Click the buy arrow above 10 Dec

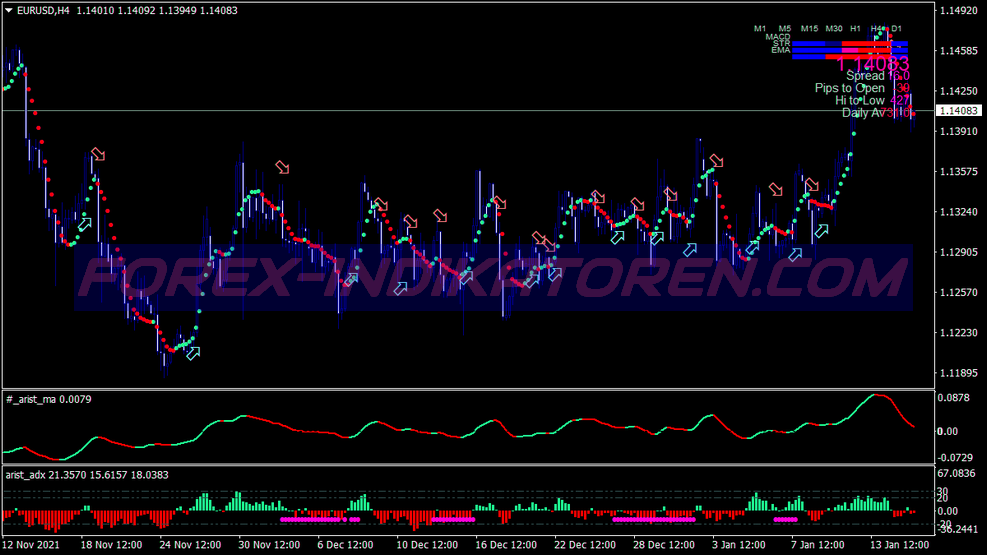pyautogui.click(x=401, y=288)
